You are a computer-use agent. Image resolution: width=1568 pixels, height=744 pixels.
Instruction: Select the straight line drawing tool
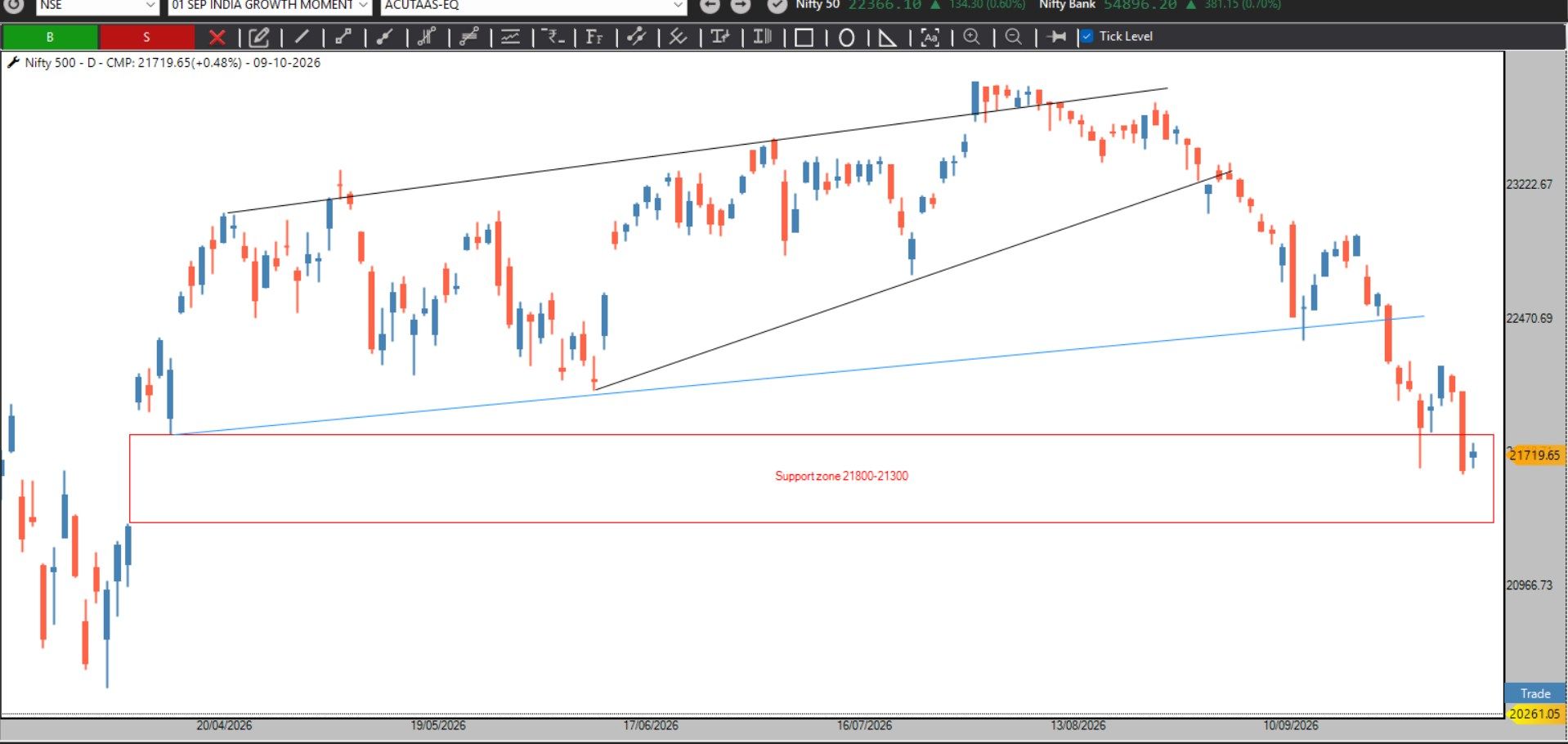pos(302,37)
